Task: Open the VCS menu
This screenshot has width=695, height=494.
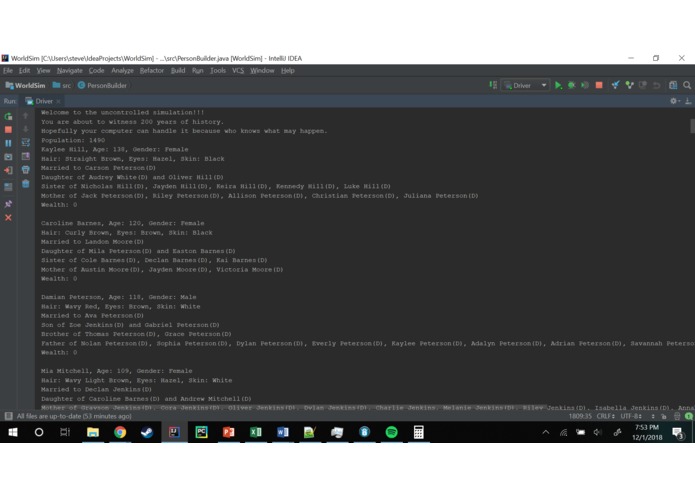Action: click(x=238, y=70)
